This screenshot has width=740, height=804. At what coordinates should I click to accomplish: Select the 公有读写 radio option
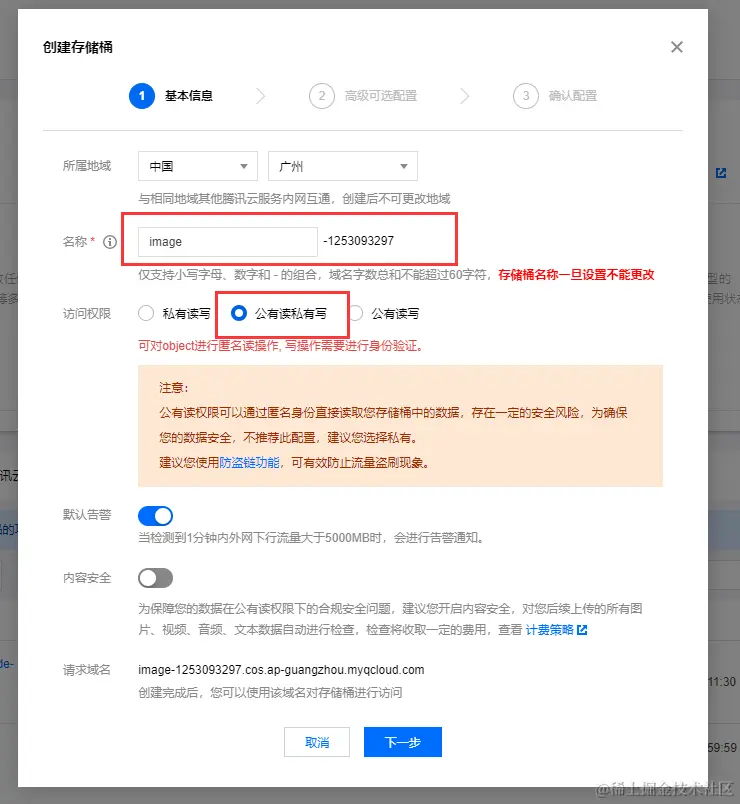356,313
